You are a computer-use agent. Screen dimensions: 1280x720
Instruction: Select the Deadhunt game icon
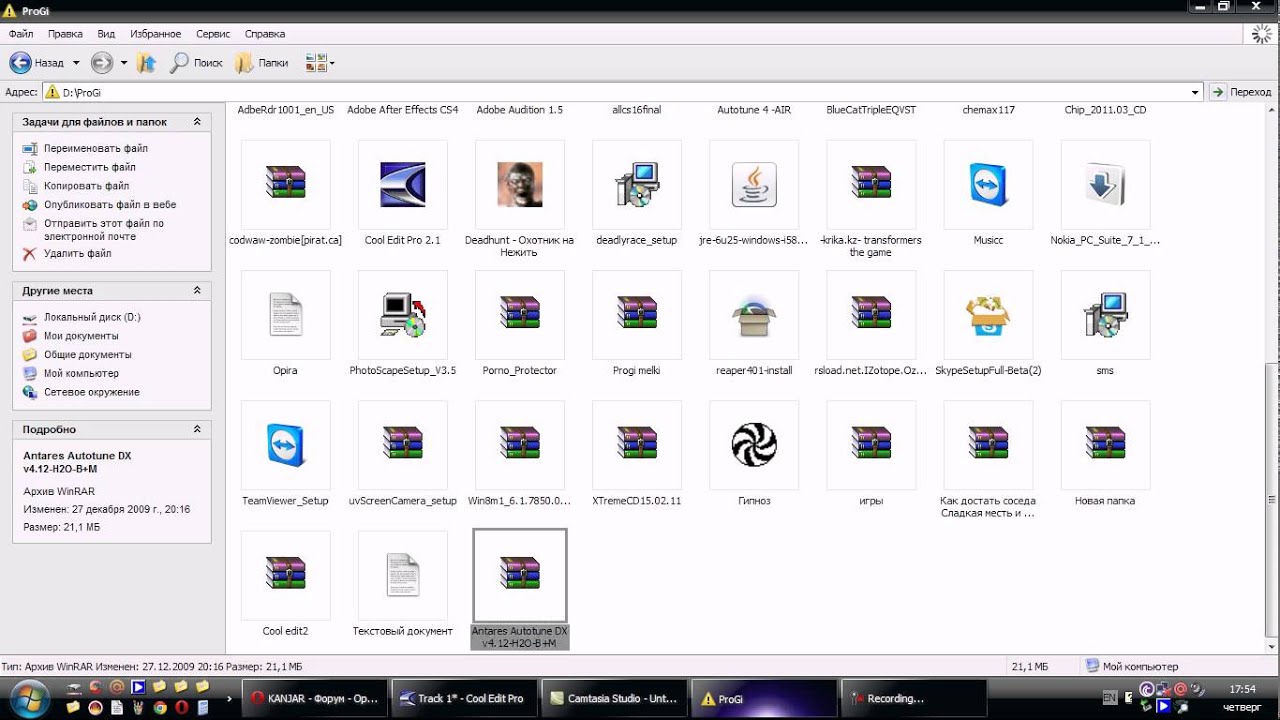(520, 185)
